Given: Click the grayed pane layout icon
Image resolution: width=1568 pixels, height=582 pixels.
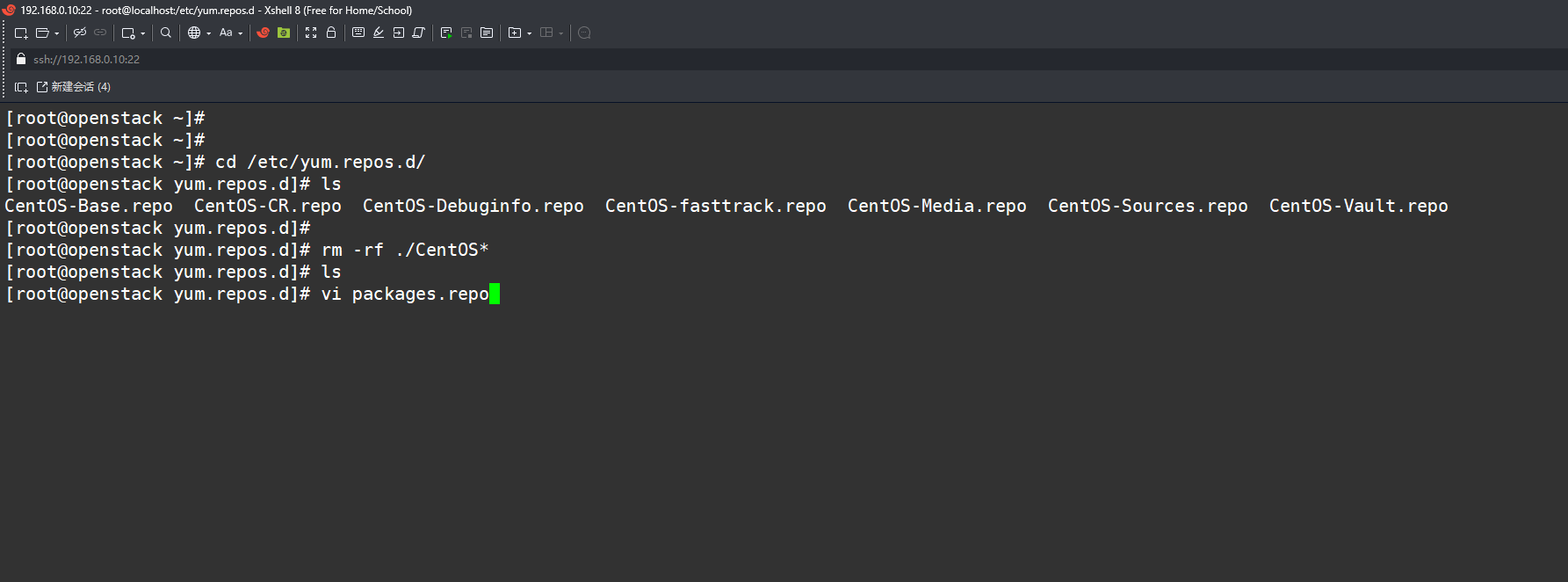Looking at the screenshot, I should [x=546, y=33].
